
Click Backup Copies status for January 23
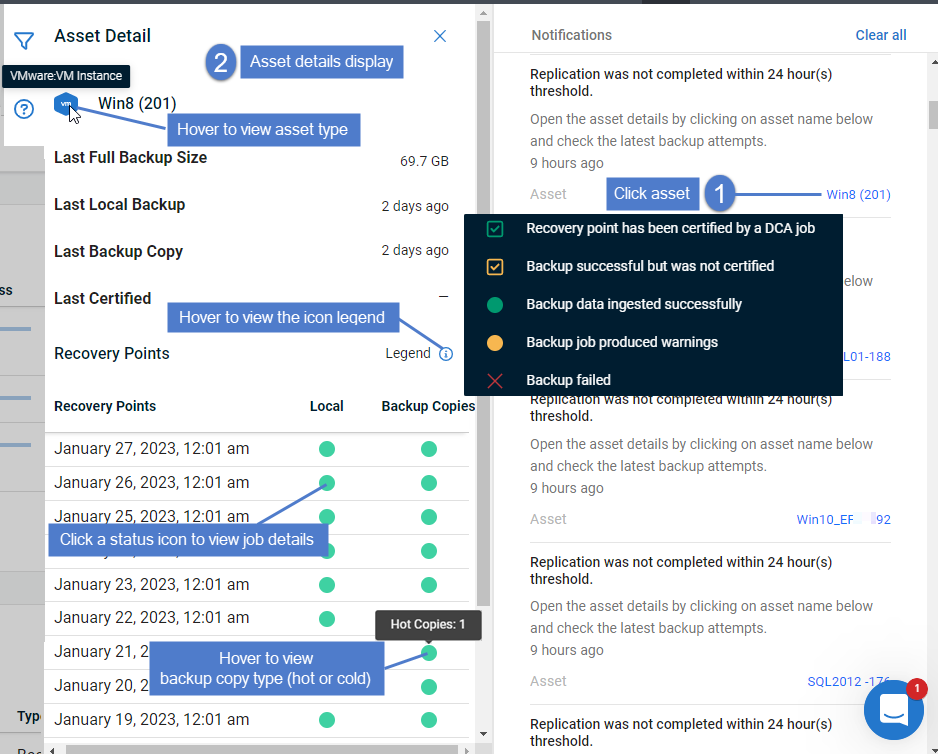point(429,585)
